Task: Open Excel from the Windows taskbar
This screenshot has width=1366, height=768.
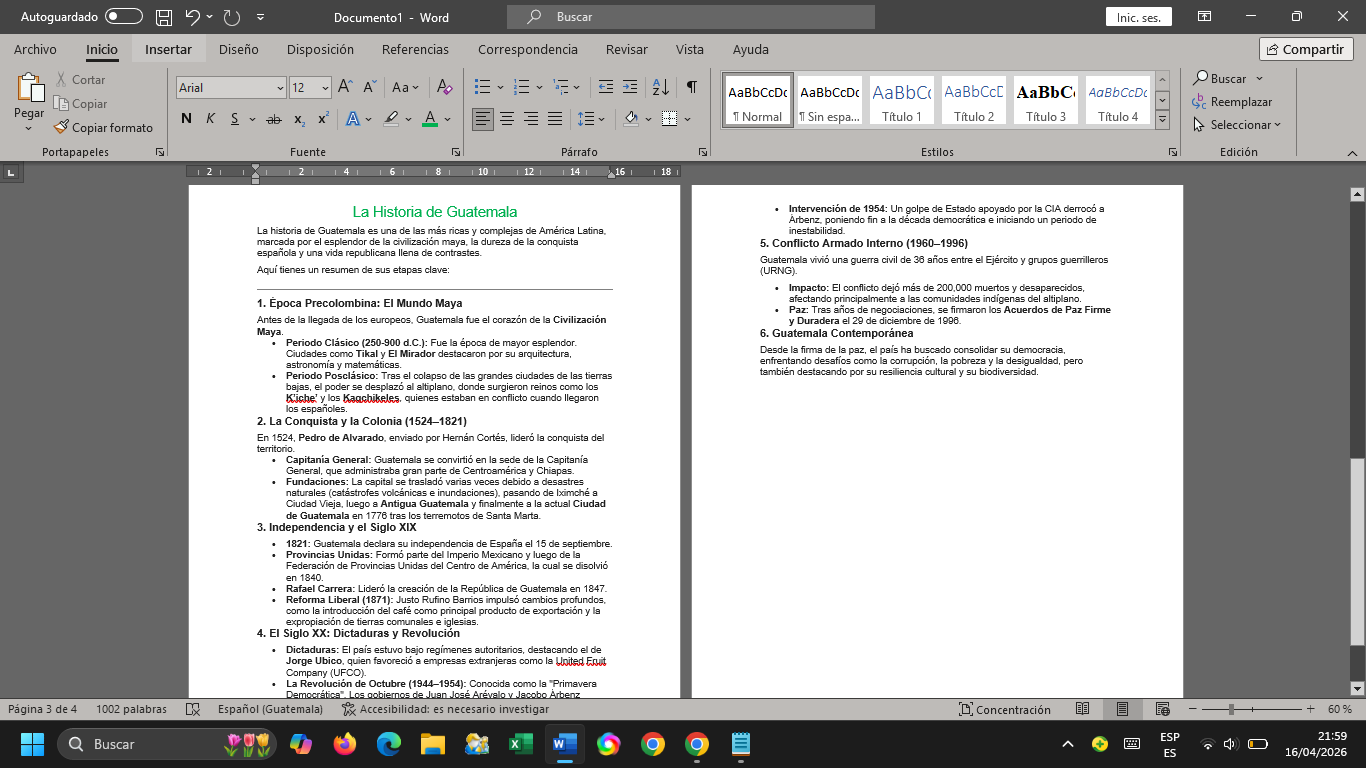Action: pos(519,744)
